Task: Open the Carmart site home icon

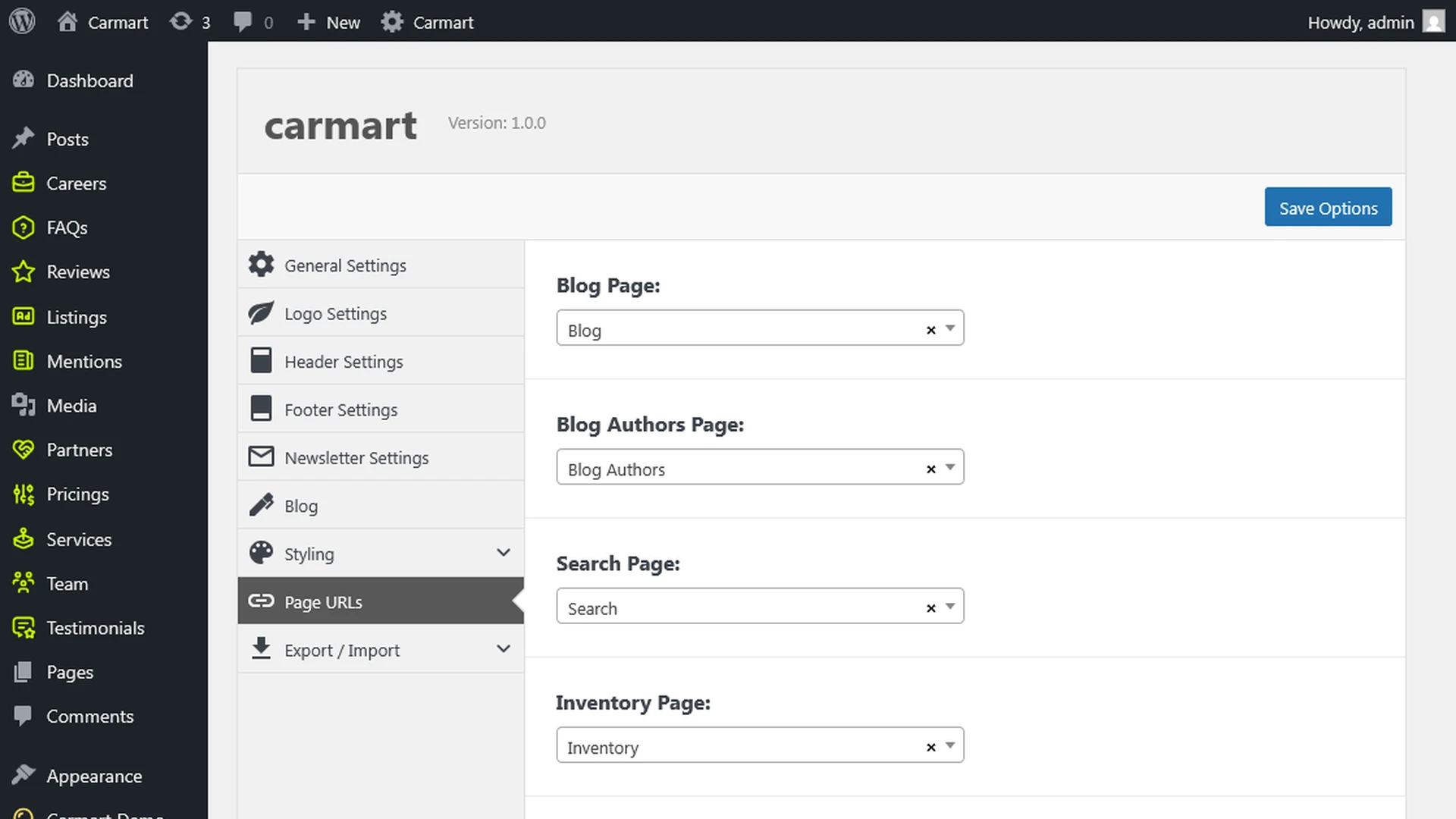Action: [x=67, y=22]
